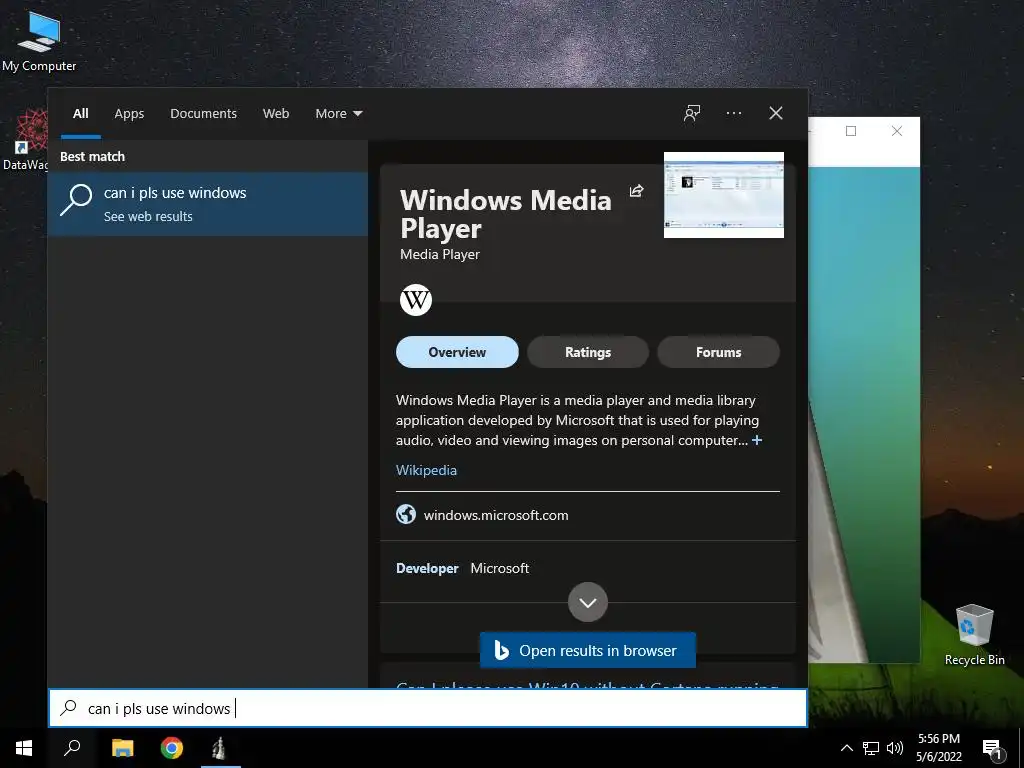Switch to the running app icon on taskbar
This screenshot has width=1024, height=768.
pos(220,748)
